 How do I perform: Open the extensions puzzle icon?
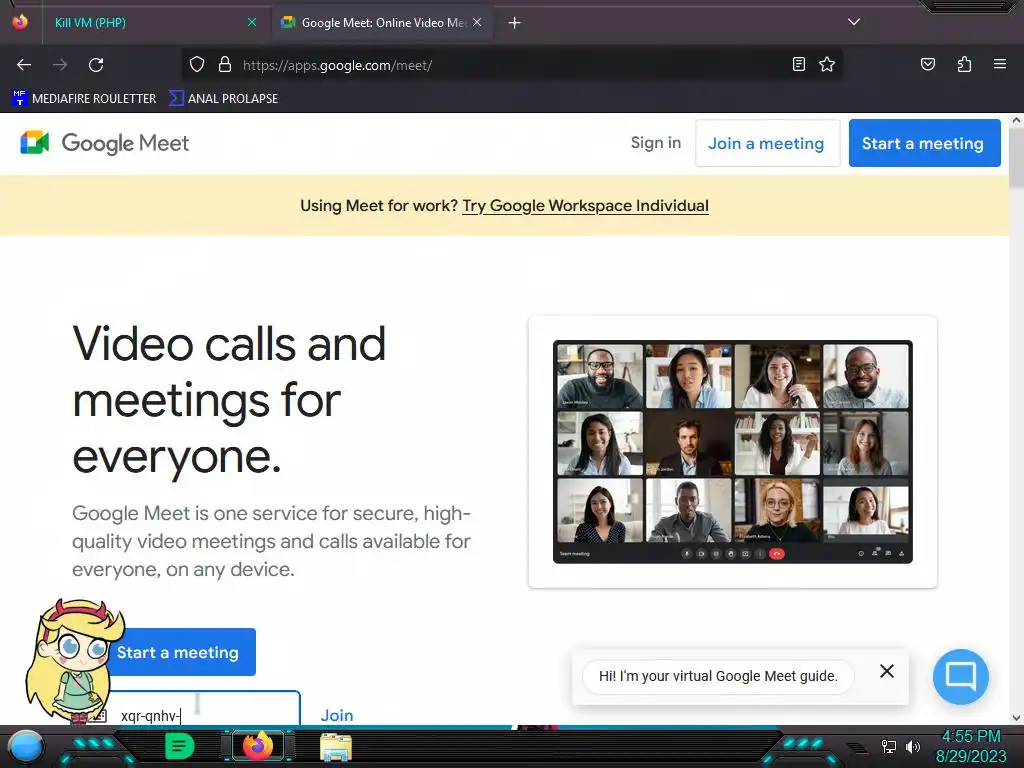pyautogui.click(x=964, y=65)
